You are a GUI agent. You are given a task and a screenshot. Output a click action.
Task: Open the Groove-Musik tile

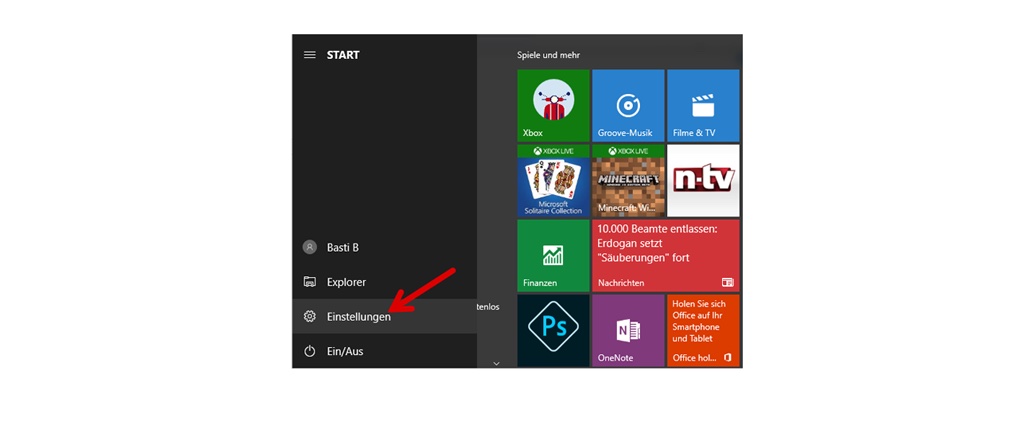tap(628, 106)
